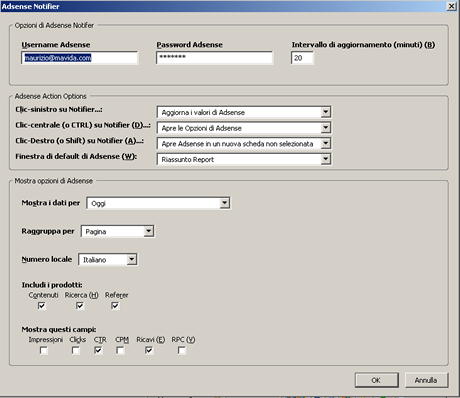
Task: Expand Finestra di default di Adsense dropdown
Action: (244, 159)
